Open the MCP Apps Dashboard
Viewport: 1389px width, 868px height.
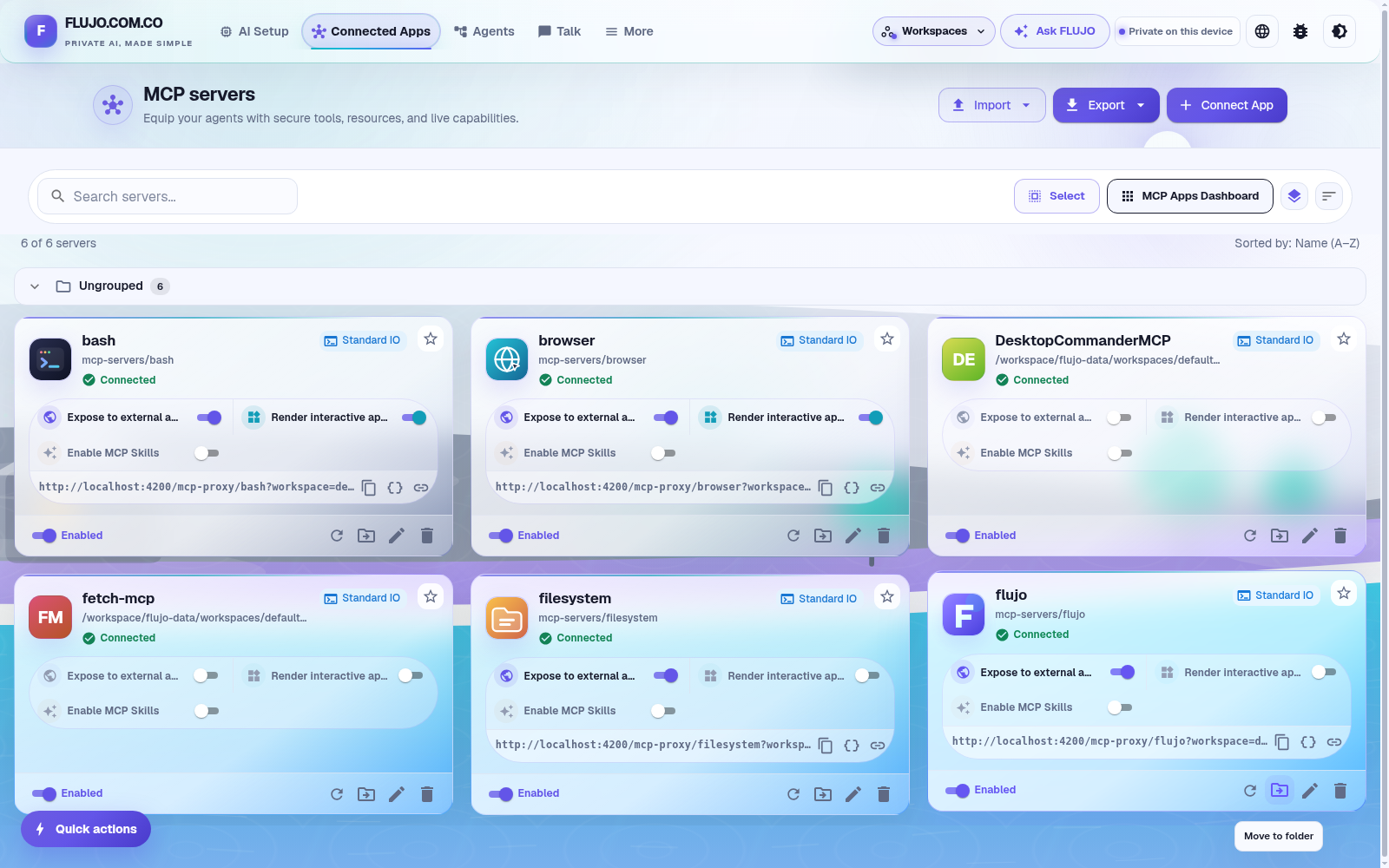coord(1190,196)
